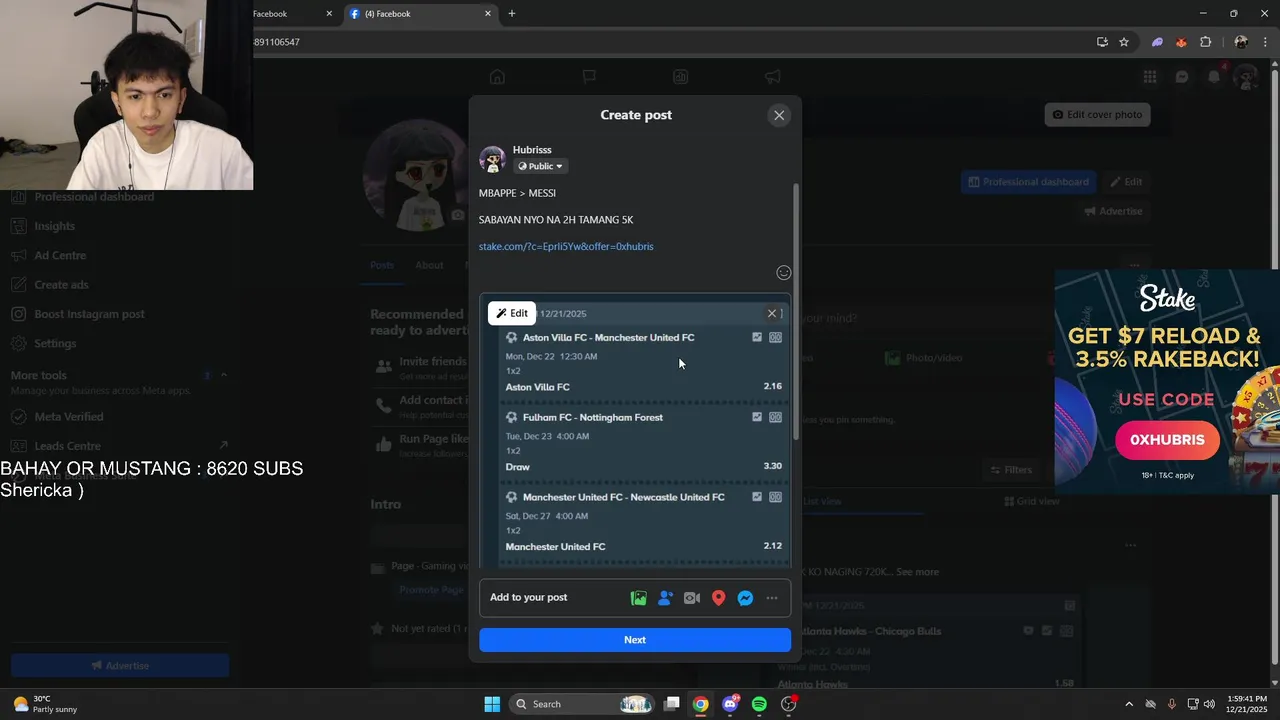The width and height of the screenshot is (1280, 720).
Task: Click the OXHUBRIS code on Stake banner
Action: click(x=1167, y=440)
